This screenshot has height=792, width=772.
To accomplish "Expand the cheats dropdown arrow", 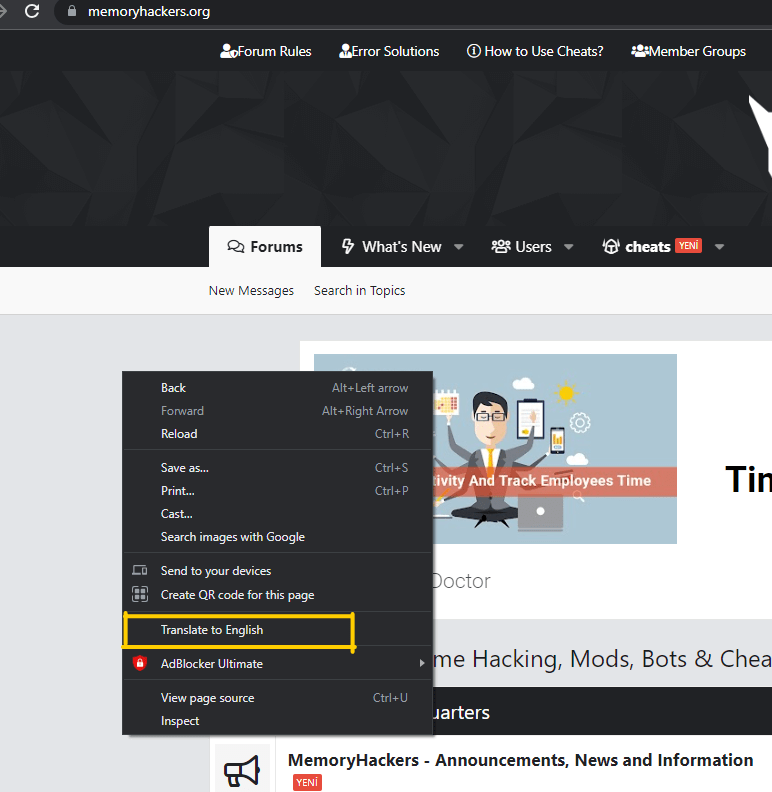I will pos(719,247).
